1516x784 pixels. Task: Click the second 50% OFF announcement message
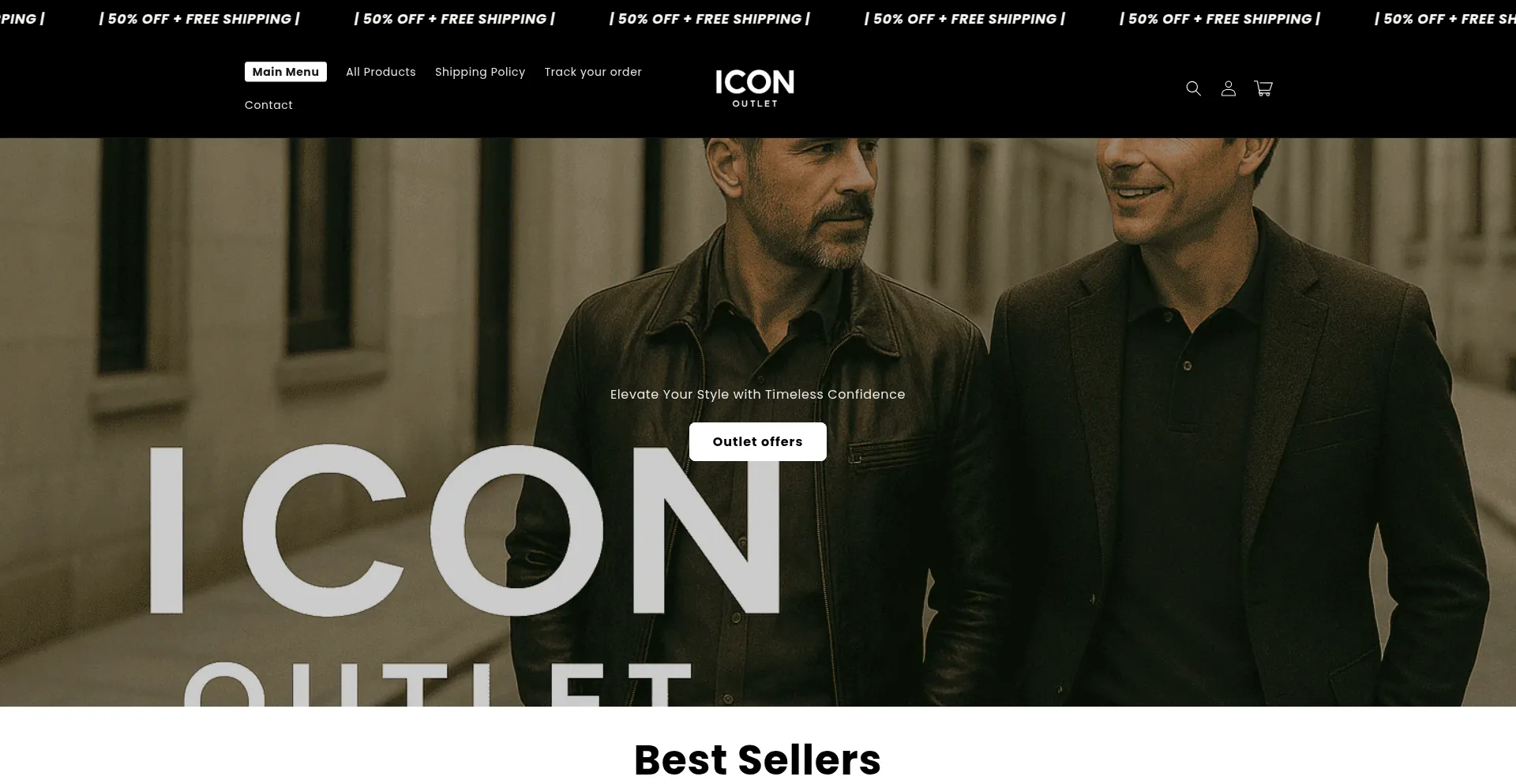click(x=454, y=19)
